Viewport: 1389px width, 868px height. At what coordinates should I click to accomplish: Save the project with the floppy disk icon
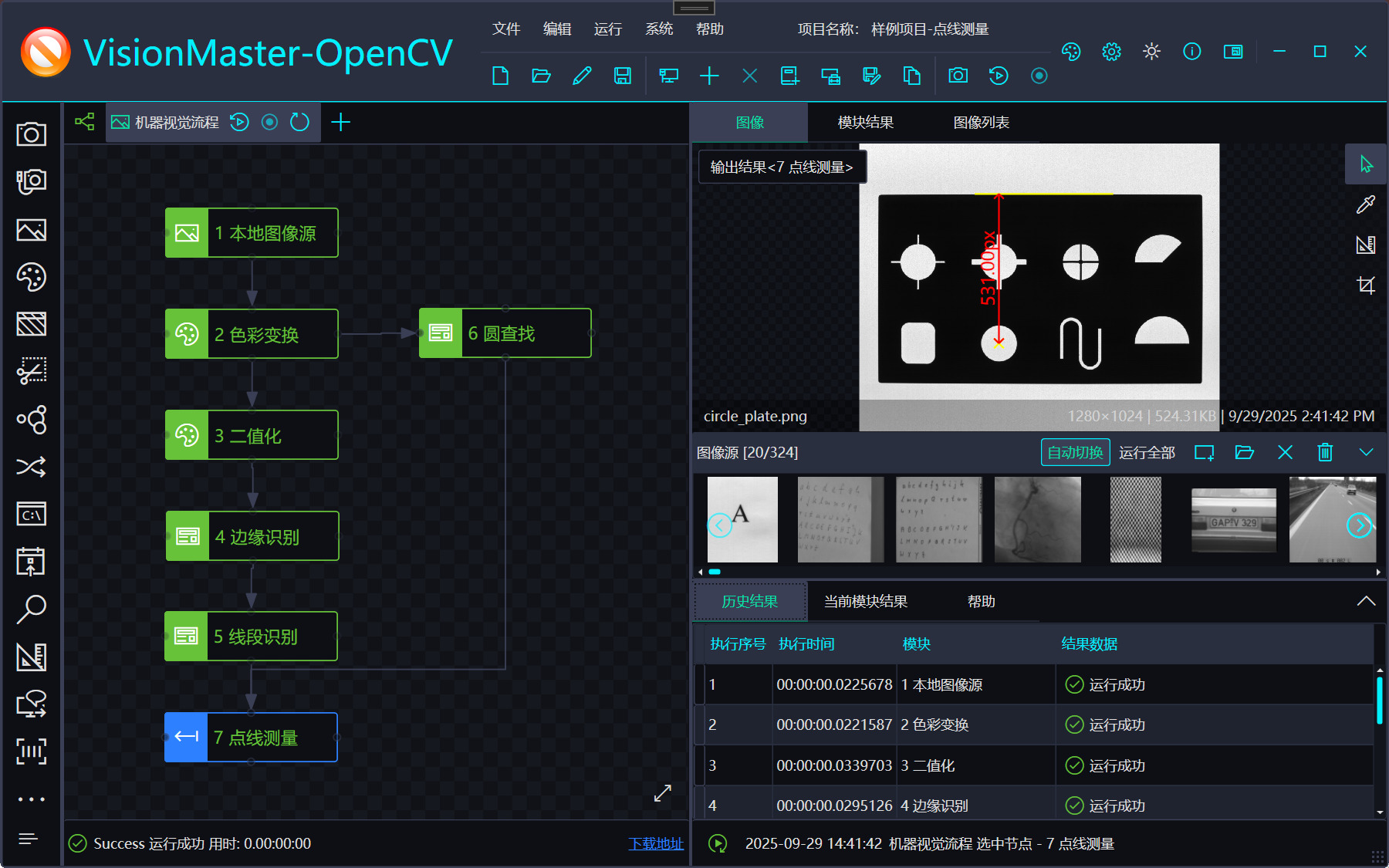coord(622,76)
